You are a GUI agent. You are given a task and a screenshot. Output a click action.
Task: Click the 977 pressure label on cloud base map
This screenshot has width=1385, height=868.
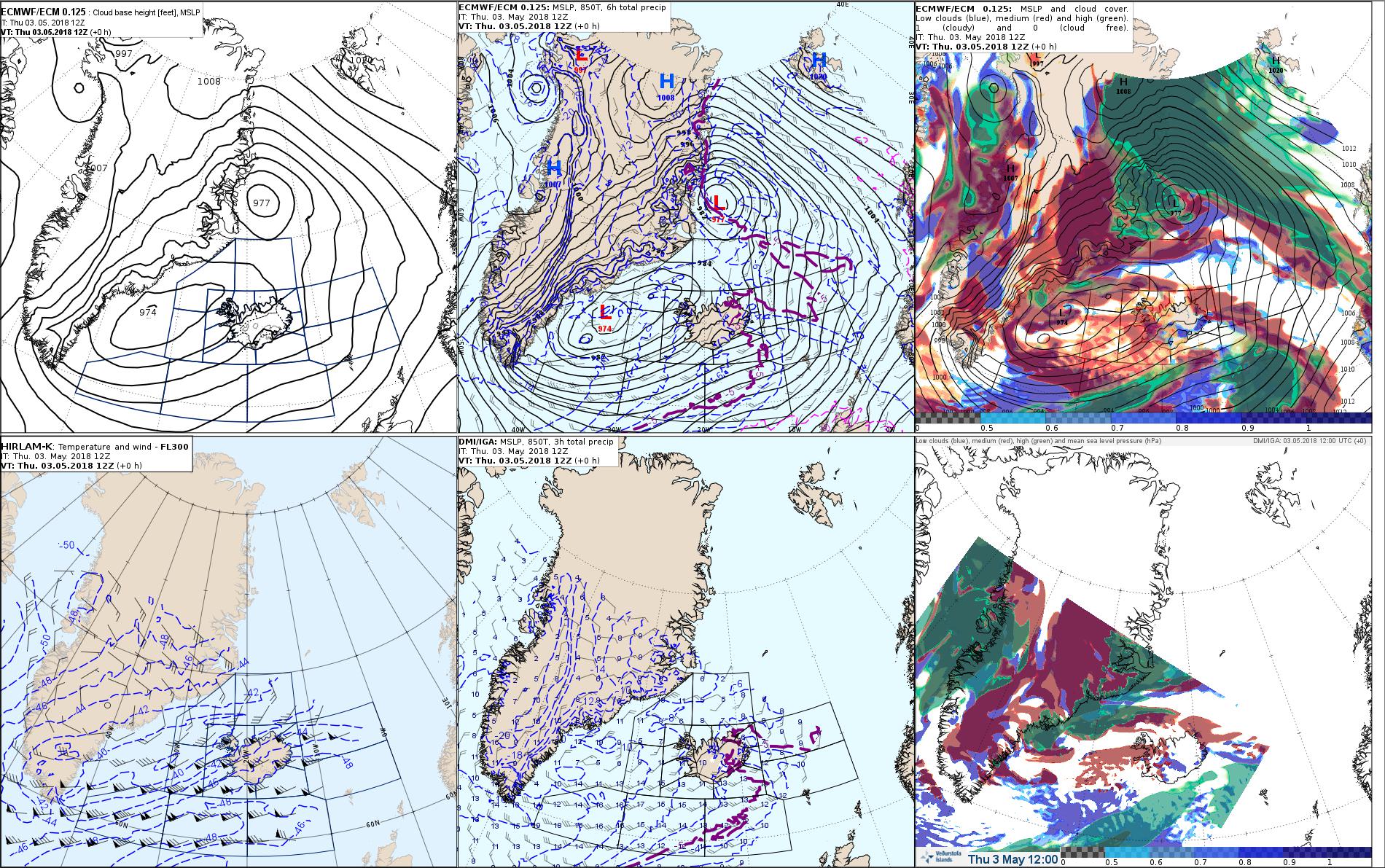pos(262,203)
